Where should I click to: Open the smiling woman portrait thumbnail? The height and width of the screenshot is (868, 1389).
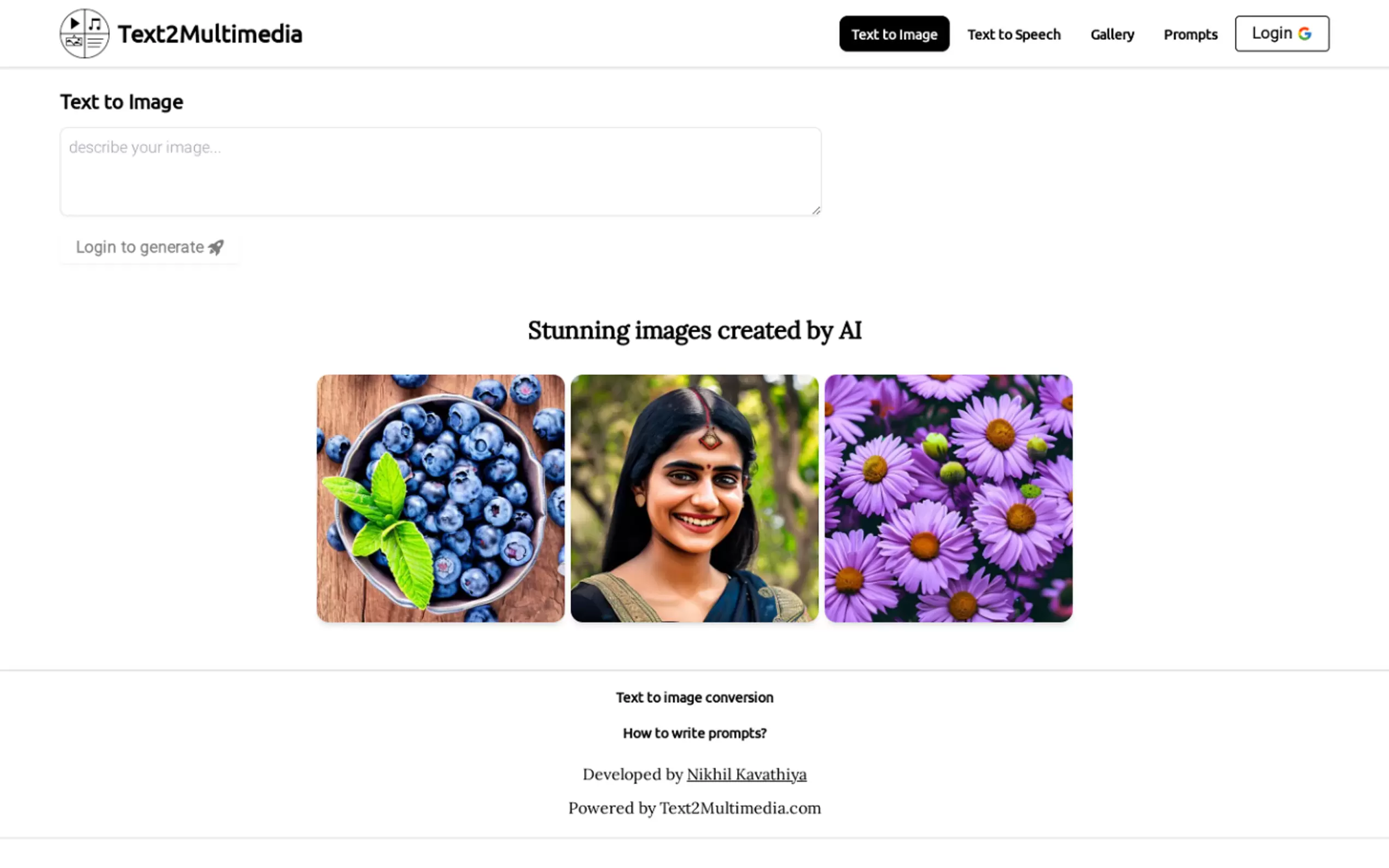click(x=694, y=498)
